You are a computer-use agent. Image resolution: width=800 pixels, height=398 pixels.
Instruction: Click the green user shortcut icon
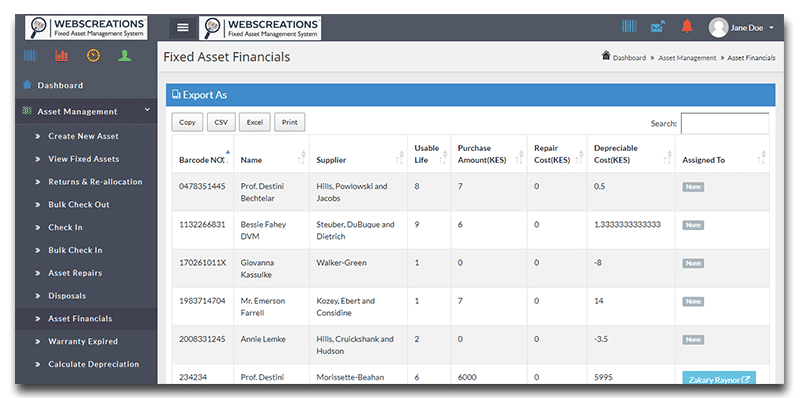click(124, 56)
